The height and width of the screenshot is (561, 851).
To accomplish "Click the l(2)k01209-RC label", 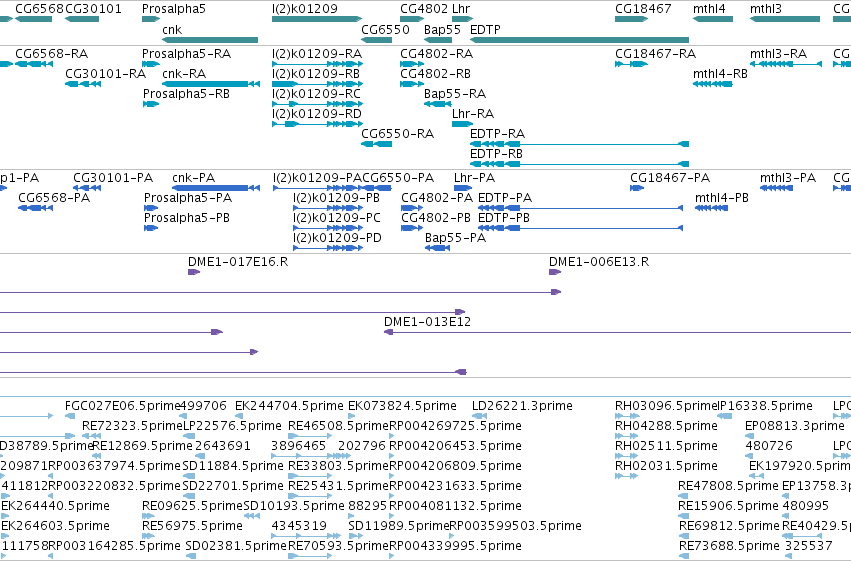I will [x=316, y=94].
